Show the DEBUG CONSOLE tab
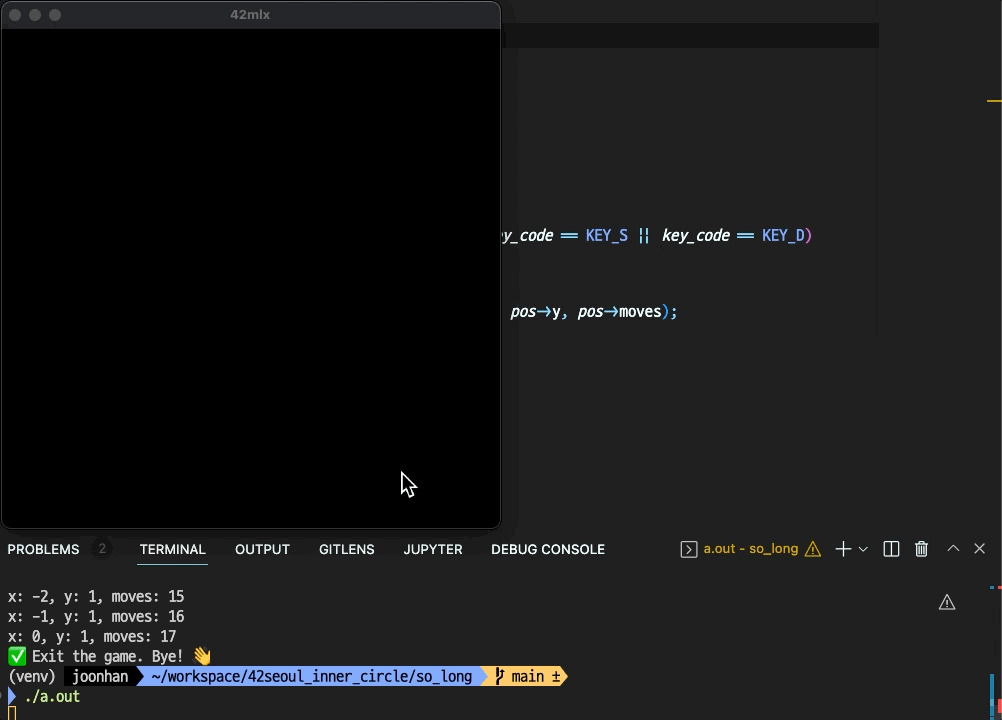 (x=547, y=549)
